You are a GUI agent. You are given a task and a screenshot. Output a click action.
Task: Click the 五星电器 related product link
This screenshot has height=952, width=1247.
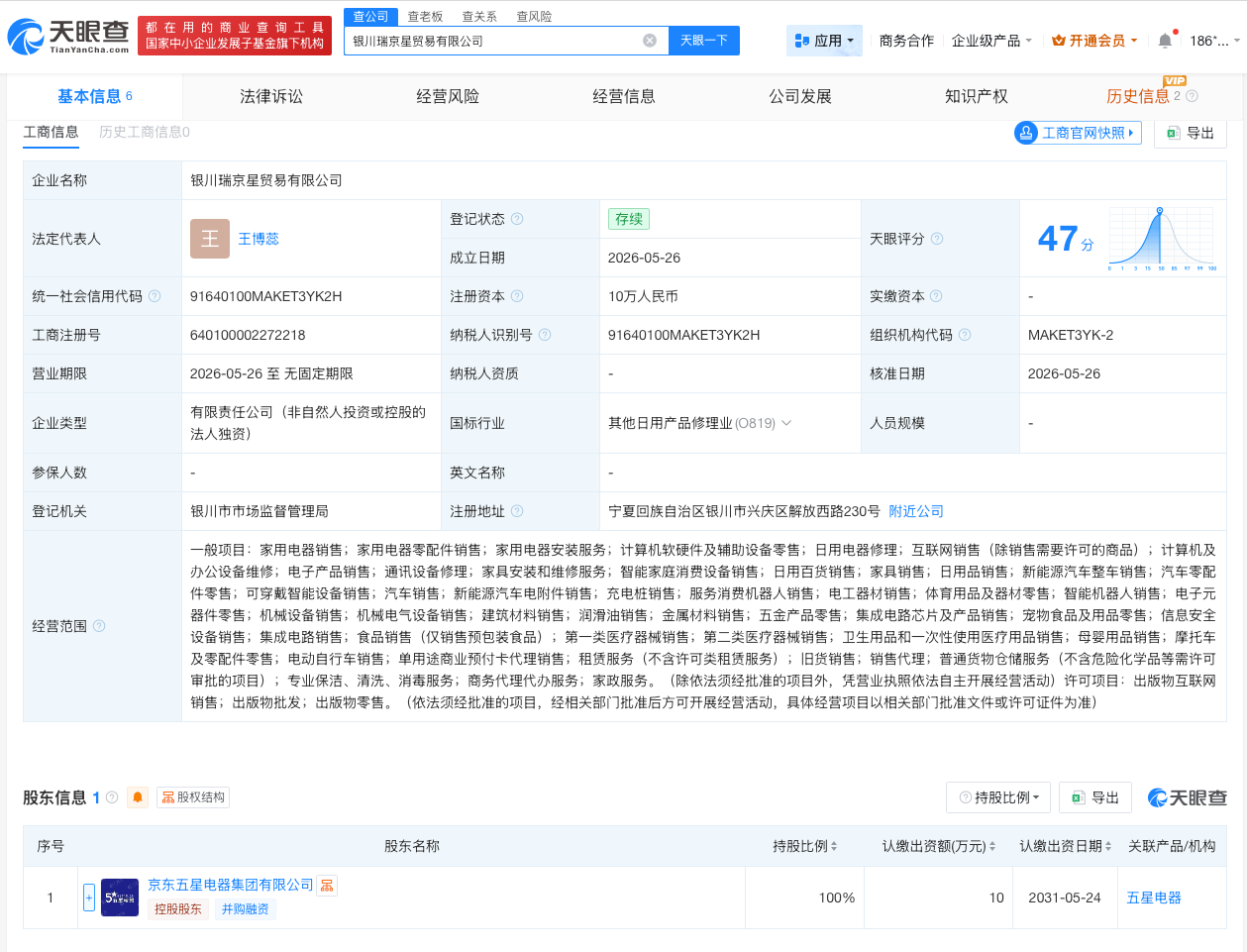pos(1154,898)
